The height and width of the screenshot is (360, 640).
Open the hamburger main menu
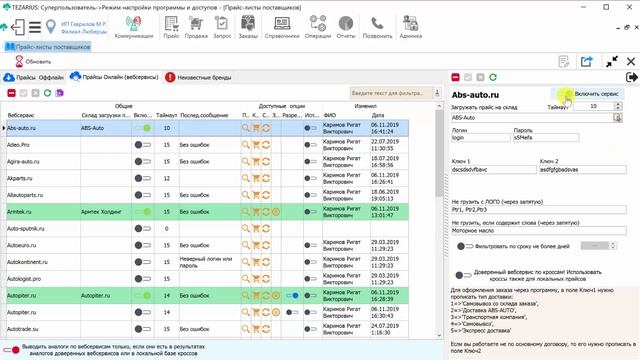click(x=35, y=27)
